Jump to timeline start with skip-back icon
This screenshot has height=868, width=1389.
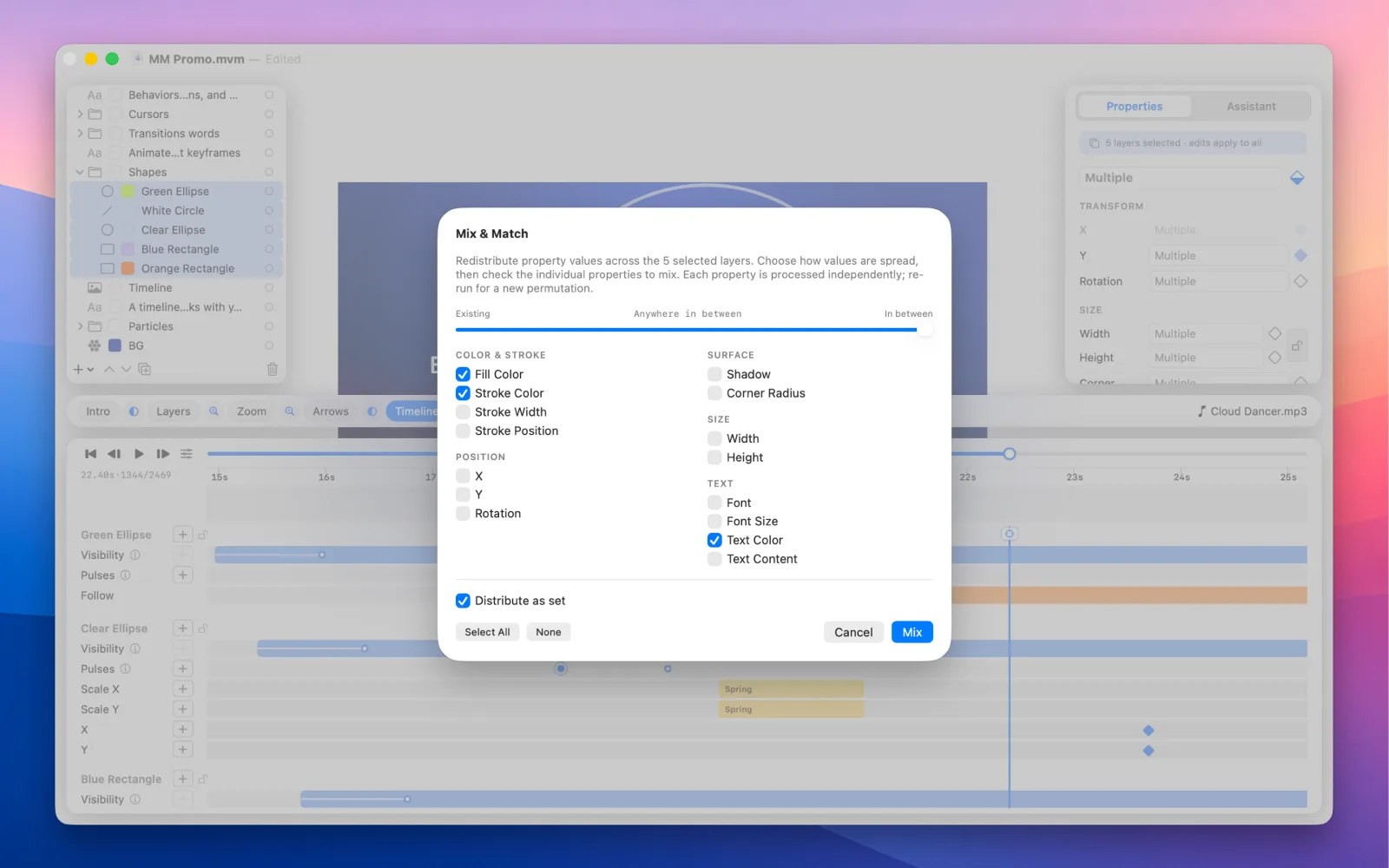pos(90,454)
